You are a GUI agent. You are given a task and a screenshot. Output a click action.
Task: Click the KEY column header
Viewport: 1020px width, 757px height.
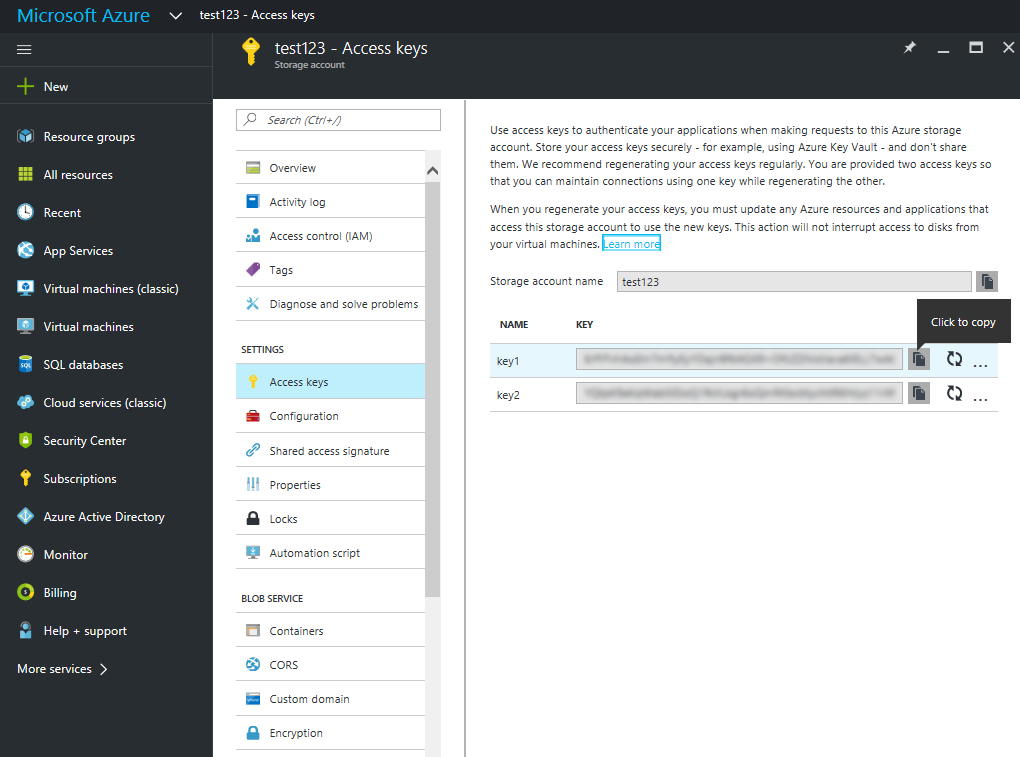pos(584,325)
